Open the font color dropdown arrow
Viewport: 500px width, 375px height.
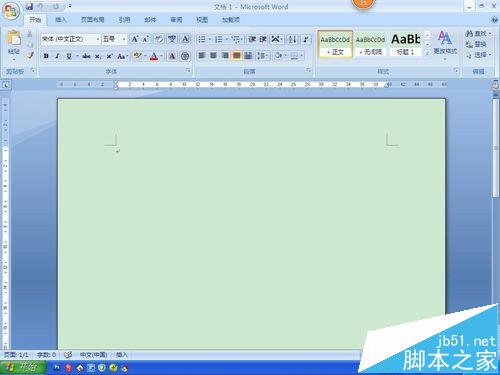coord(161,56)
